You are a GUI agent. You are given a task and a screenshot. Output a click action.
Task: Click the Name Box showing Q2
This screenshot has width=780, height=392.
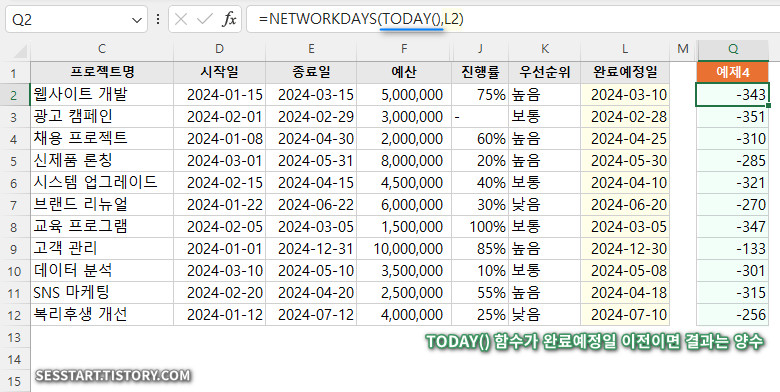(x=77, y=19)
